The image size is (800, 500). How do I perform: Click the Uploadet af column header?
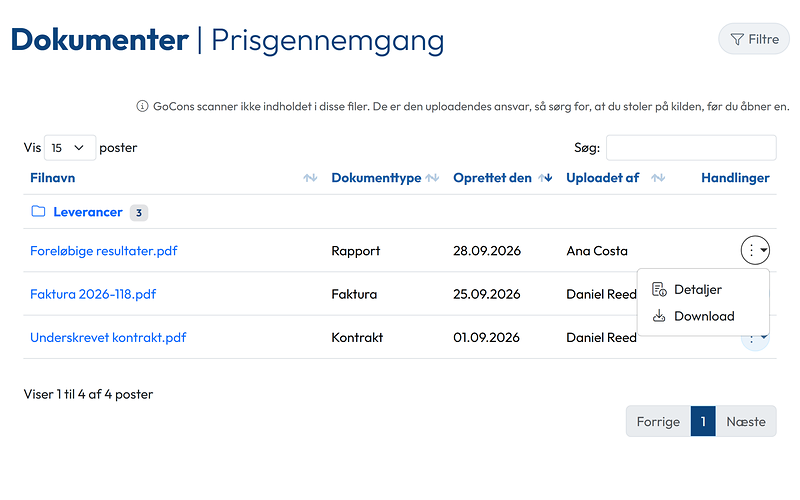[603, 178]
